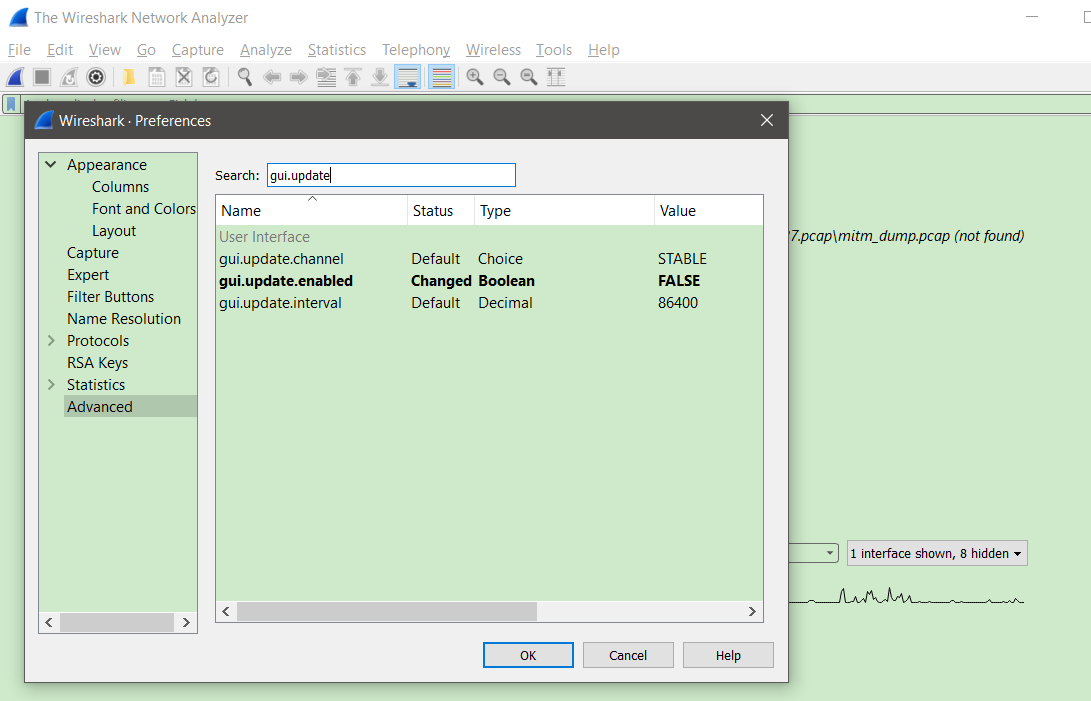Cancel the Preferences dialog
This screenshot has width=1091, height=701.
click(628, 655)
